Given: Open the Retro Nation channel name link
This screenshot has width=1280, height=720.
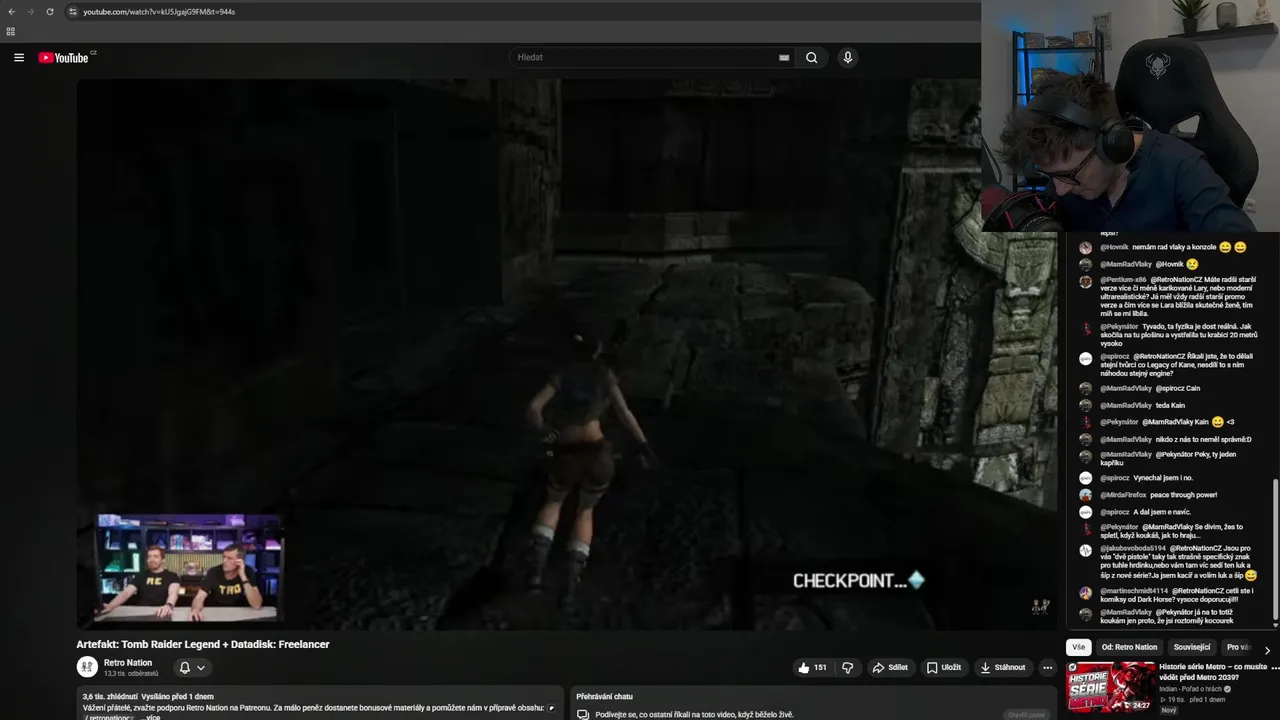Looking at the screenshot, I should click(x=128, y=662).
